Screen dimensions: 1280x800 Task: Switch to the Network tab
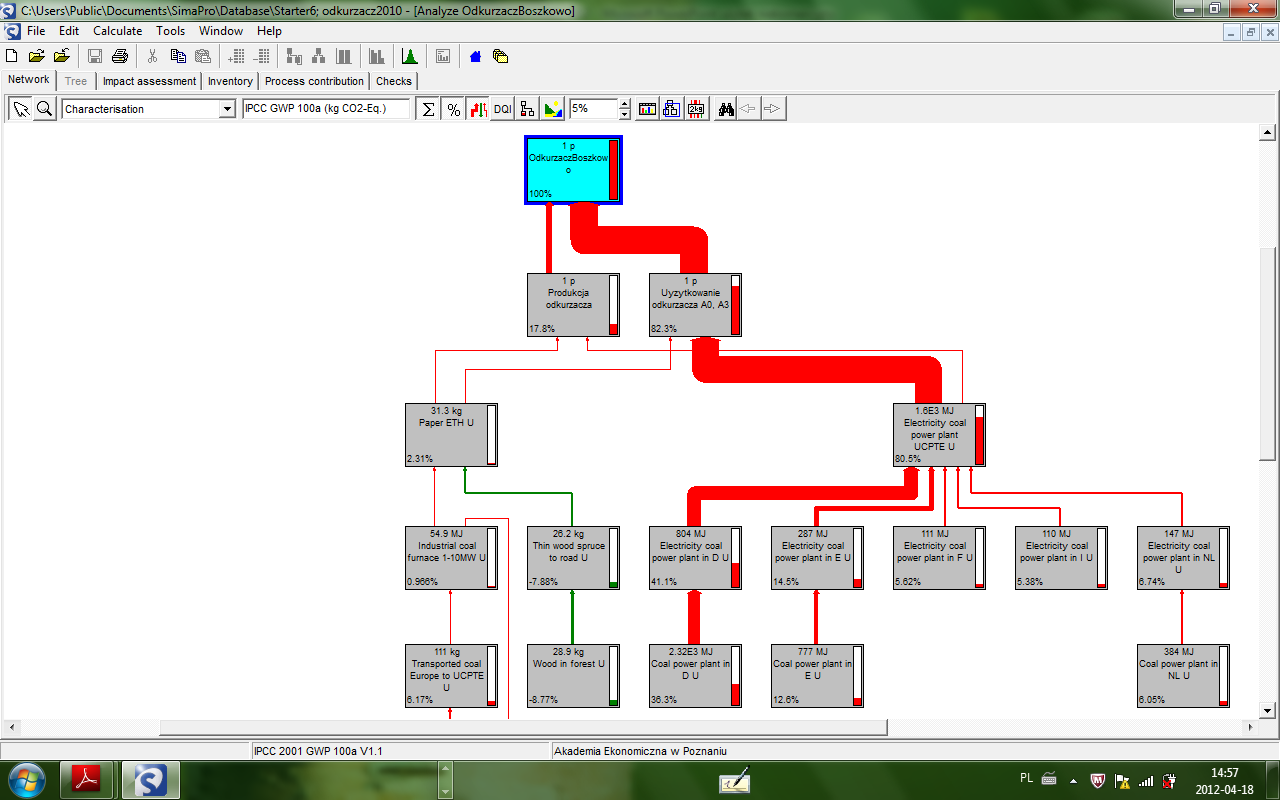(29, 80)
